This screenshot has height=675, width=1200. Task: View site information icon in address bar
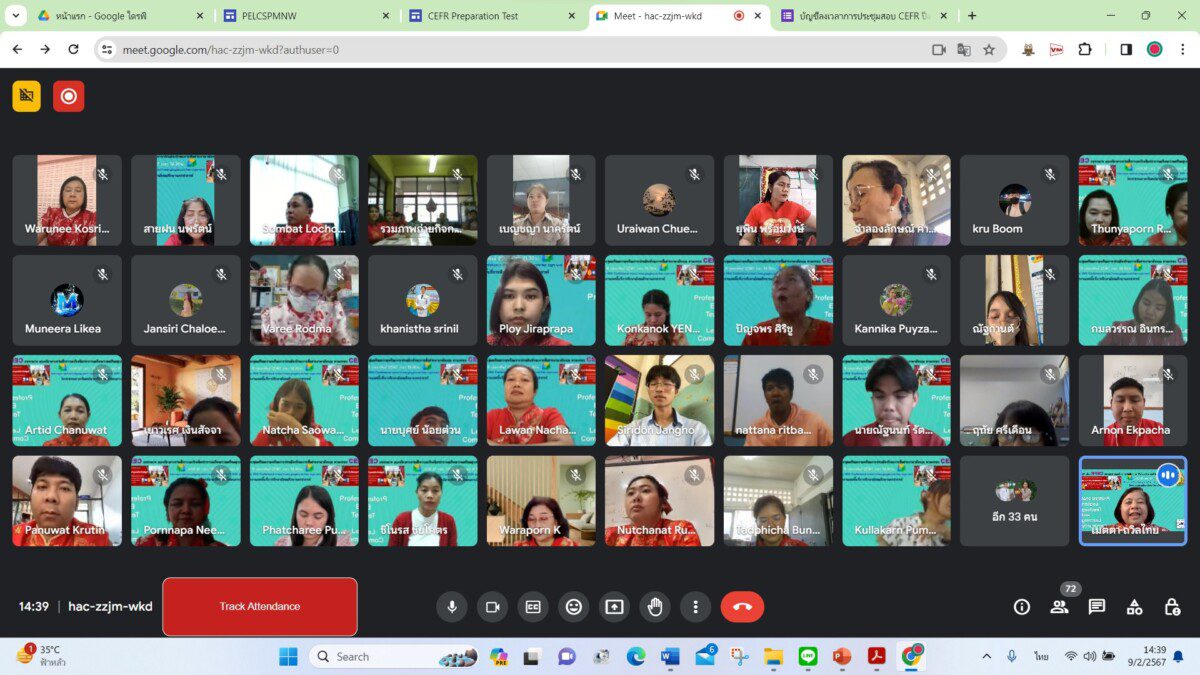[x=108, y=49]
